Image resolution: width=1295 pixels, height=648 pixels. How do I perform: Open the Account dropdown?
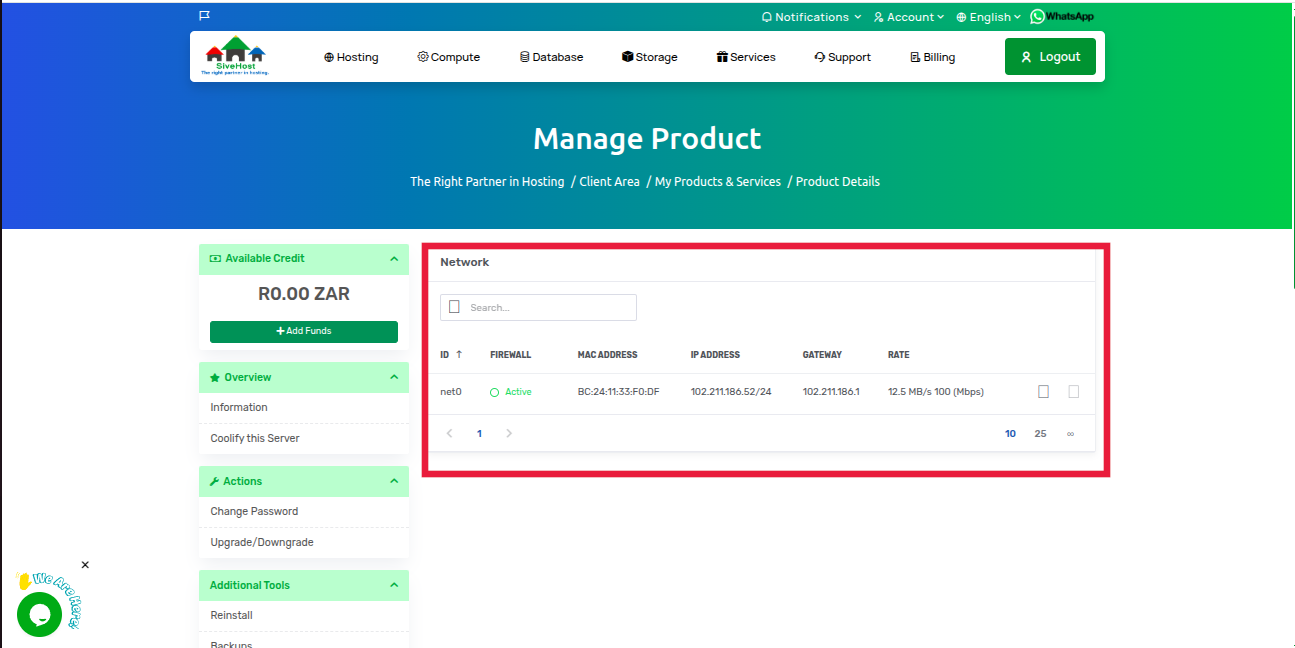pyautogui.click(x=909, y=17)
